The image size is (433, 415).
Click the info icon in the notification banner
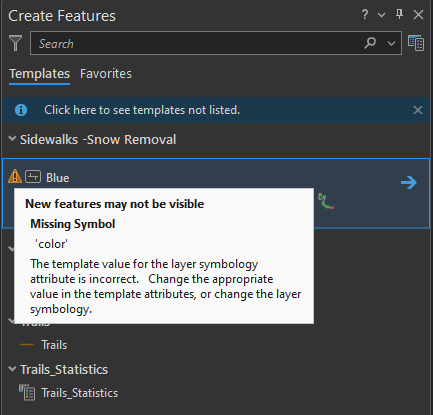(21, 110)
